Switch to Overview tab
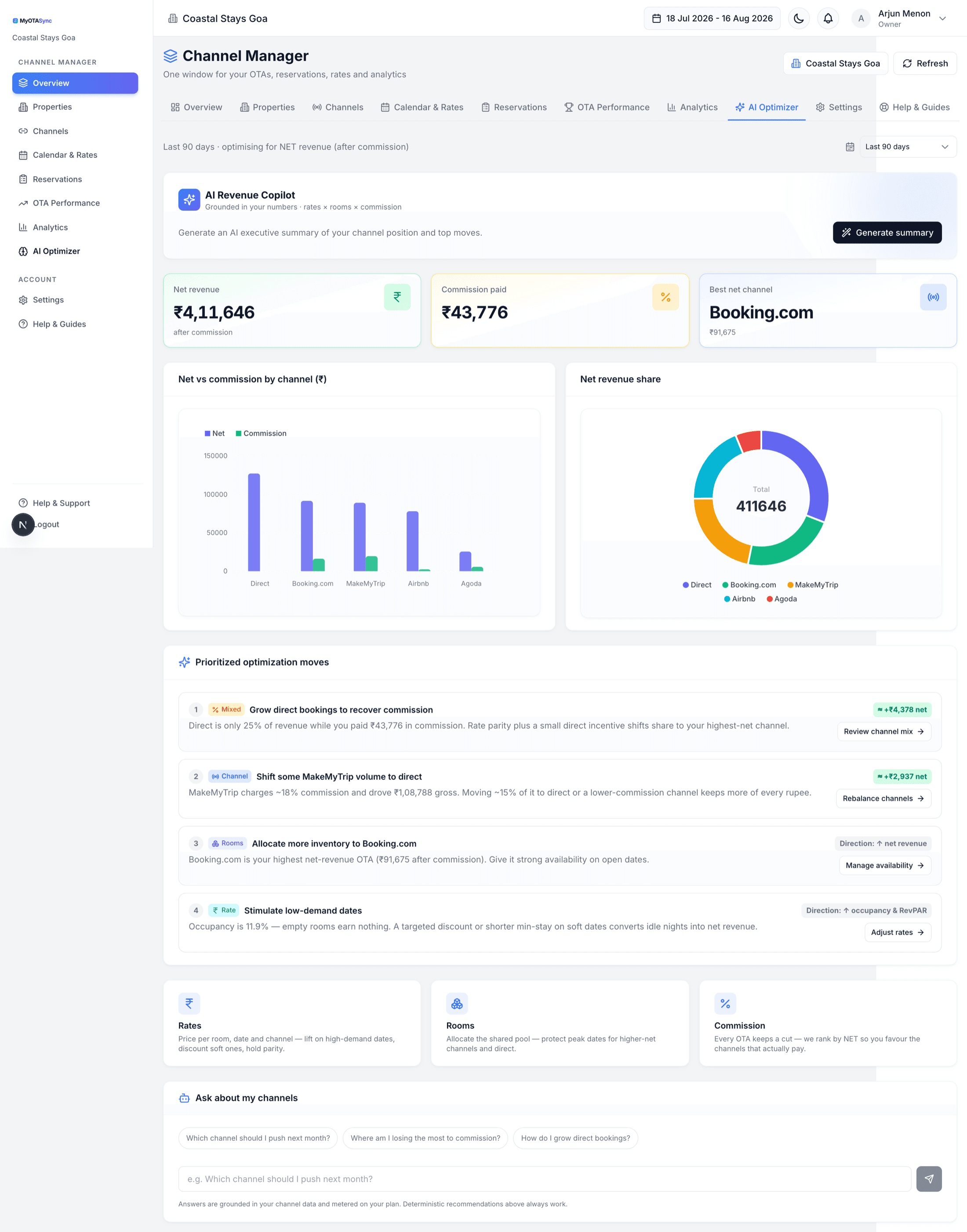Viewport: 967px width, 1232px height. click(x=196, y=107)
